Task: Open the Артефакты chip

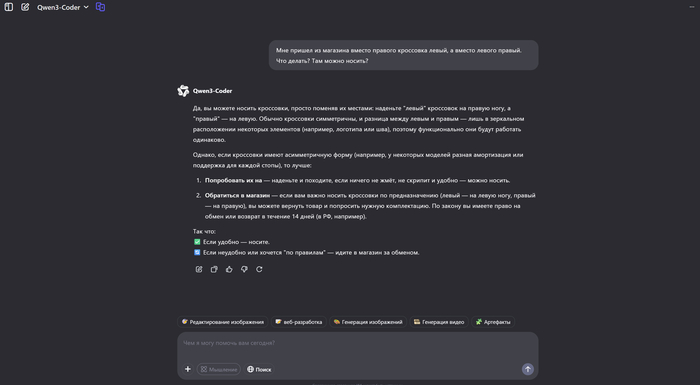Action: coord(493,322)
